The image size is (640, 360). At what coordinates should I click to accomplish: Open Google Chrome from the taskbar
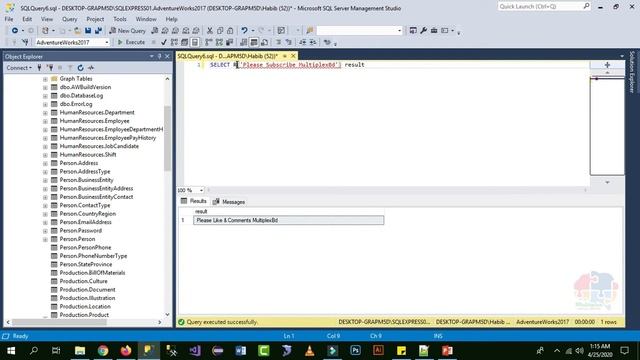pyautogui.click(x=103, y=351)
